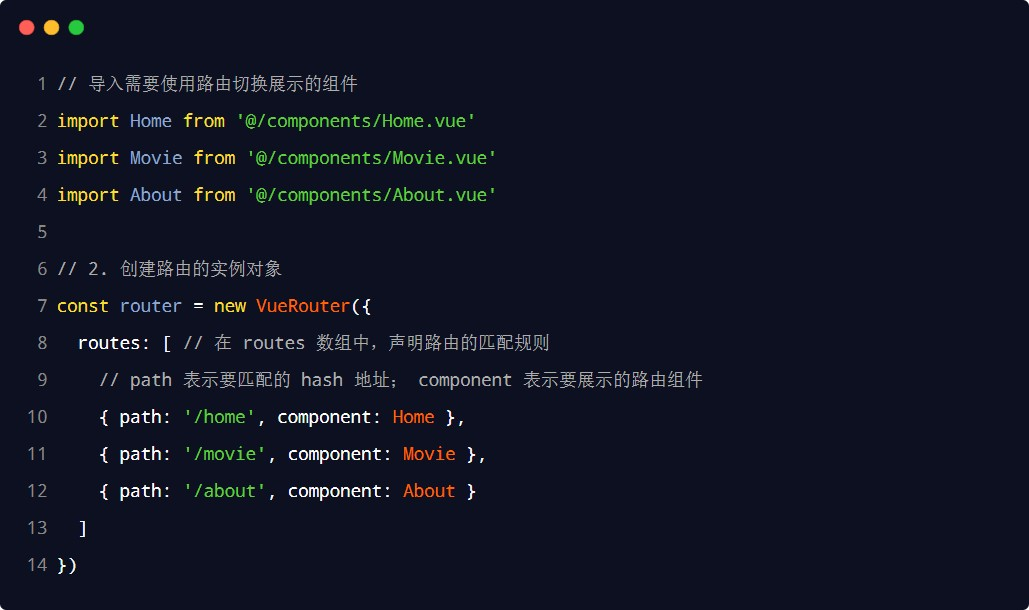Click line number 7 in the gutter

click(41, 306)
